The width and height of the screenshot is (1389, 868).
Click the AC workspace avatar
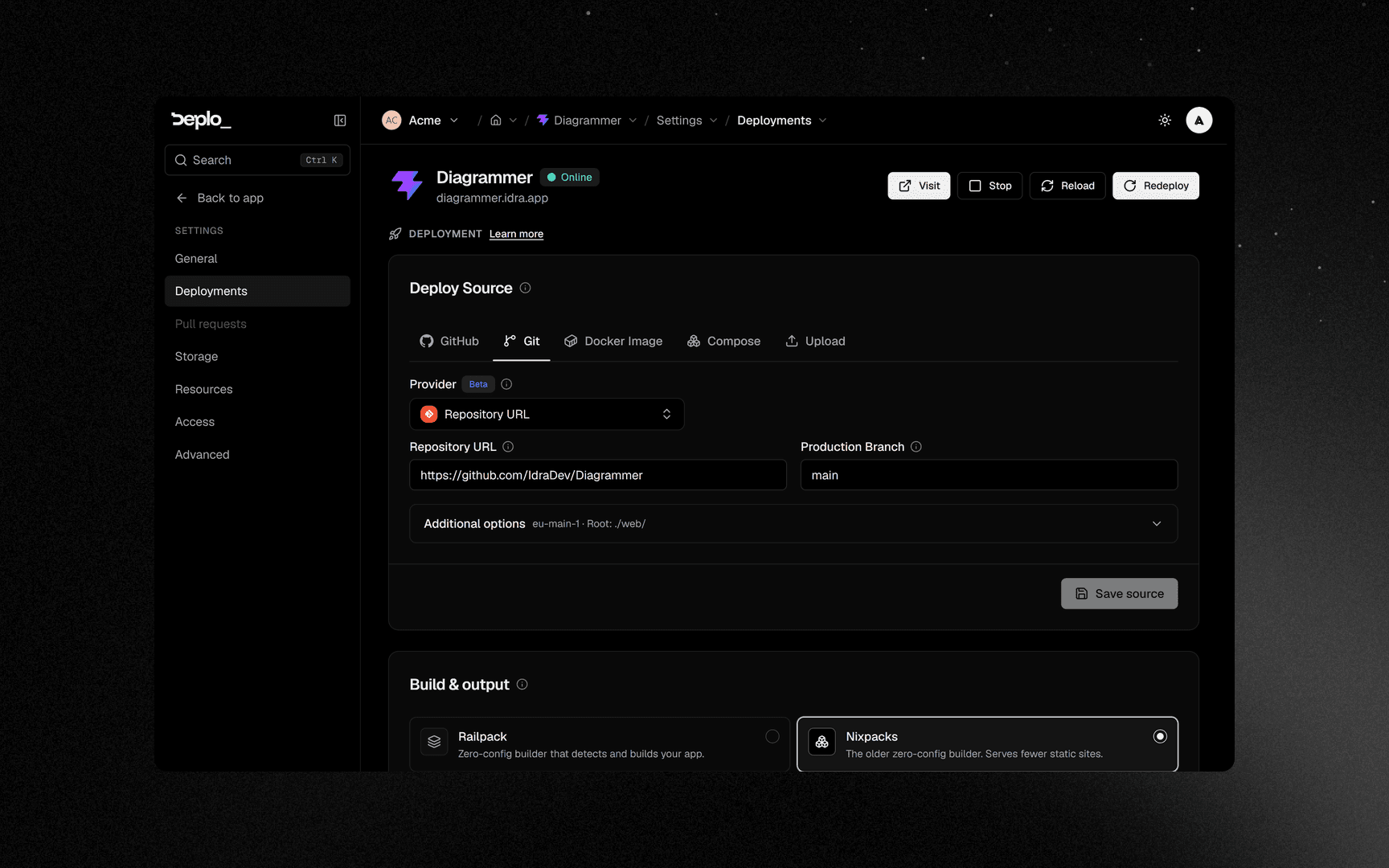pos(391,121)
